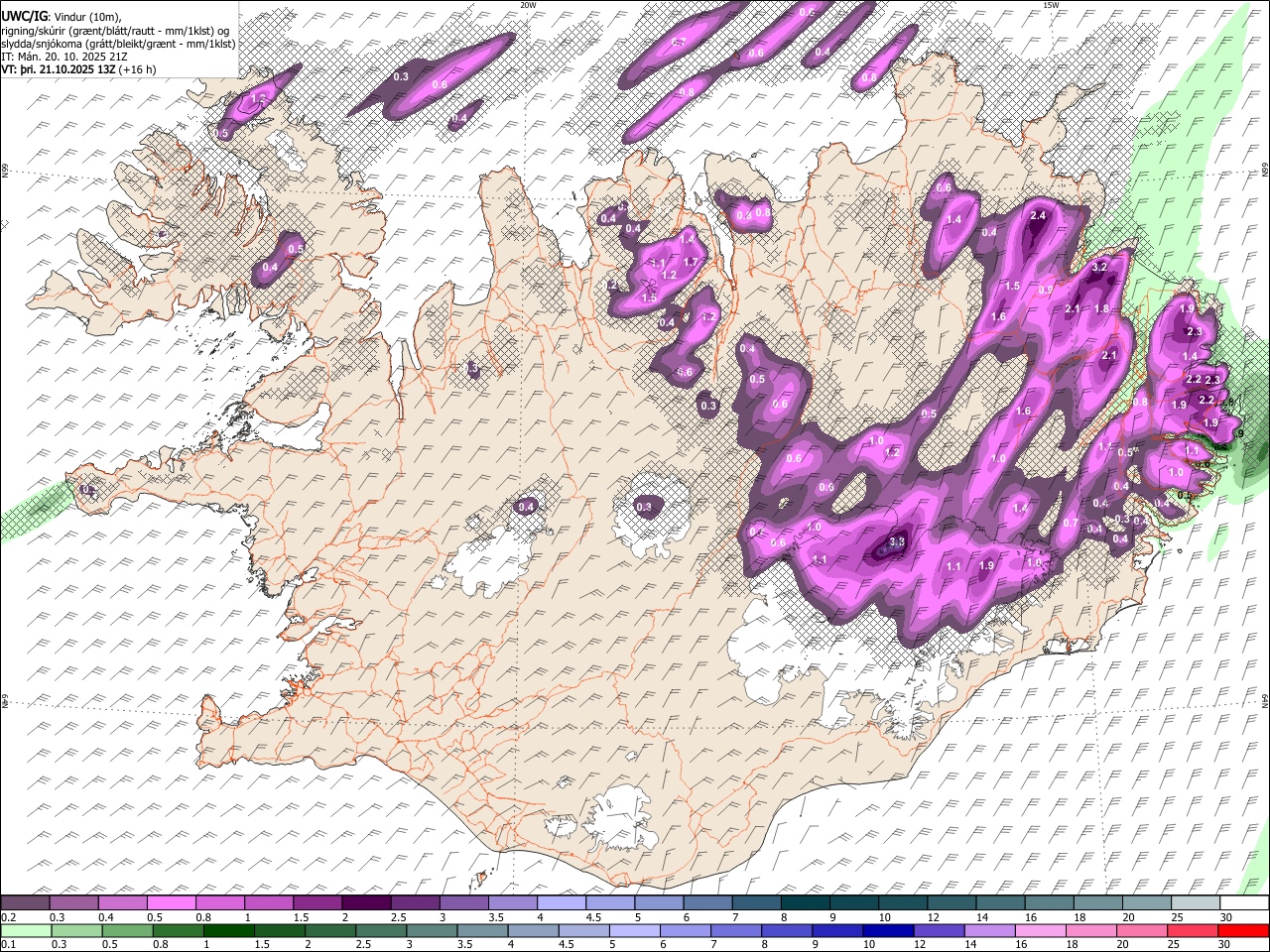The width and height of the screenshot is (1270, 952).
Task: Select upper legend swatch between 0.2 and 0.3
Action: point(25,902)
